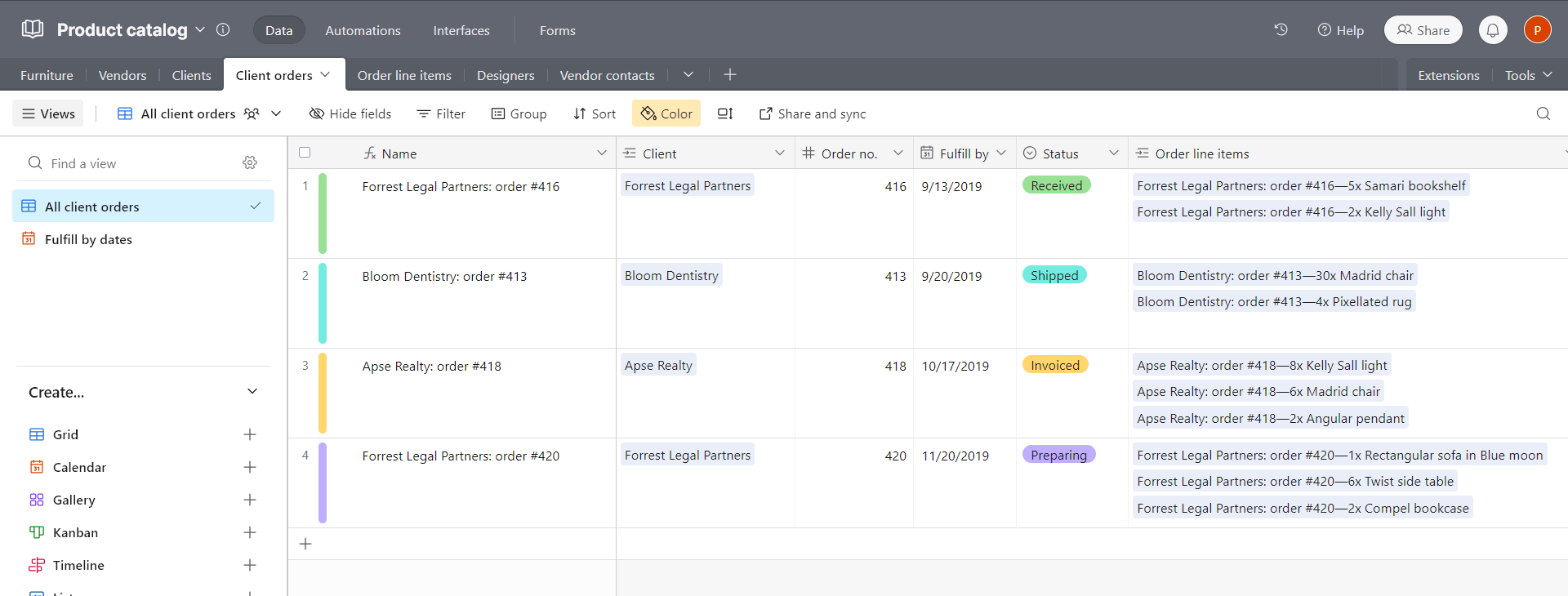Open the Extensions panel
This screenshot has width=1568, height=596.
(x=1449, y=75)
